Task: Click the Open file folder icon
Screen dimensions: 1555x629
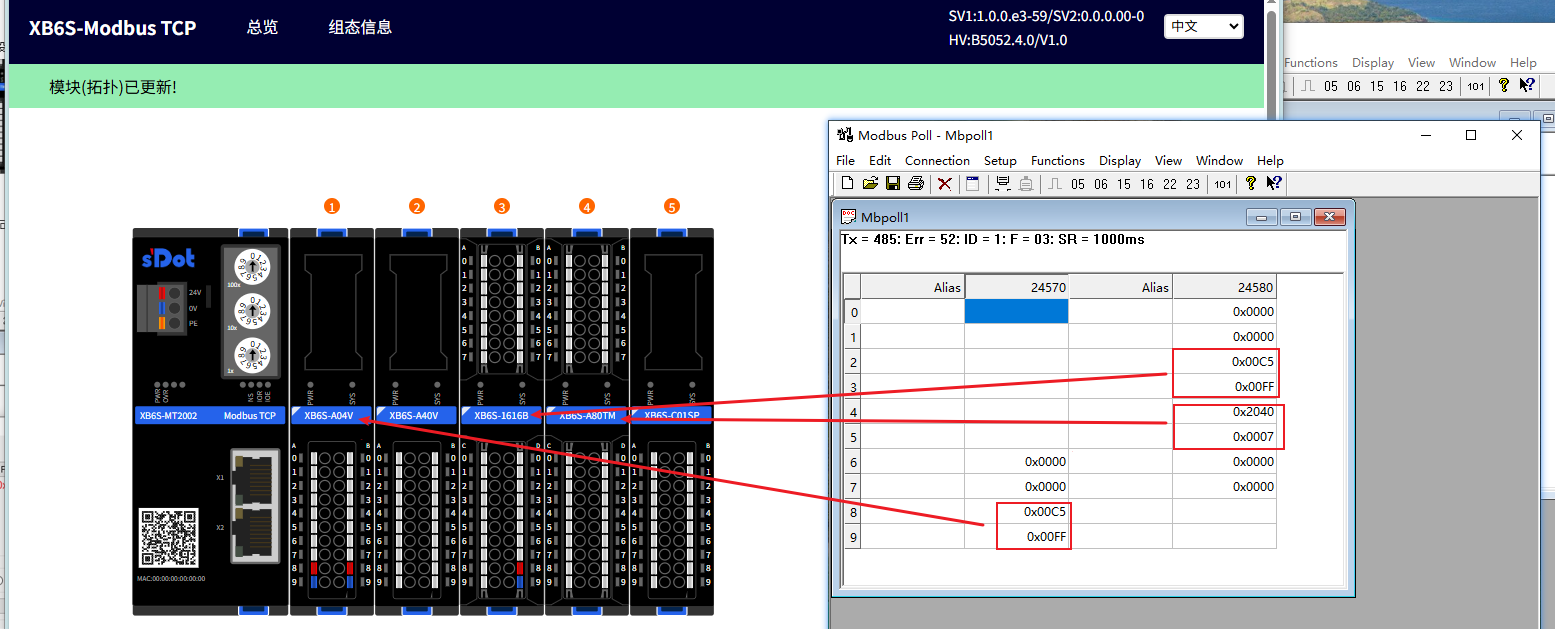Action: 870,183
